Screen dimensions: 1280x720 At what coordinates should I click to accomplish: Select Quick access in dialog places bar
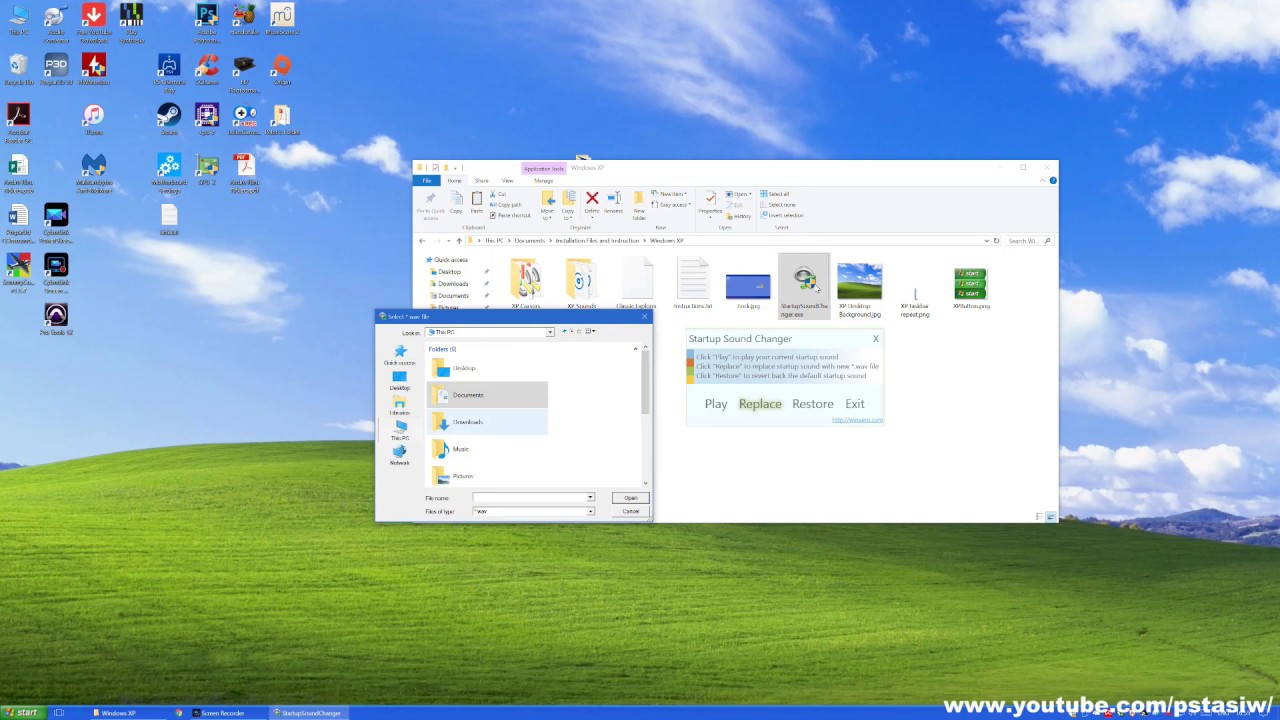[400, 355]
